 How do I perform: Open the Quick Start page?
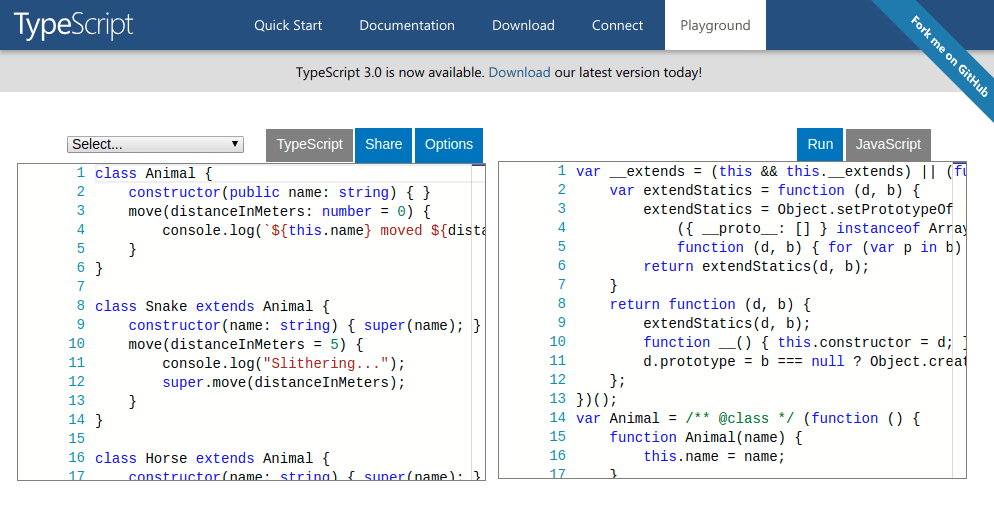[288, 25]
